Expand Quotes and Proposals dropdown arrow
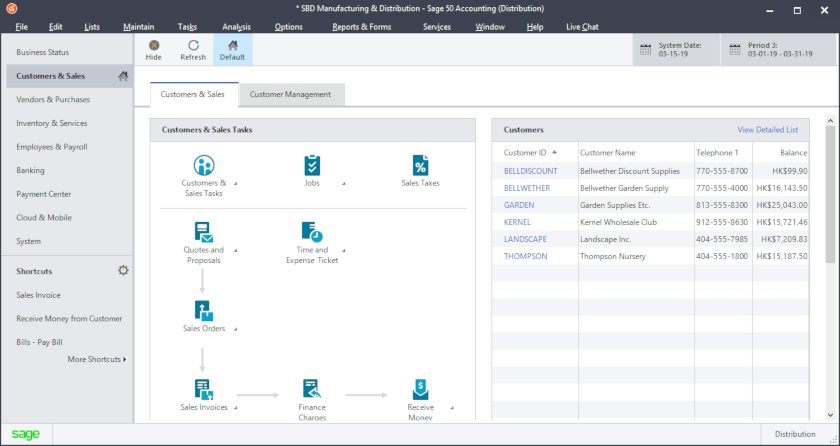The image size is (840, 446). (235, 251)
